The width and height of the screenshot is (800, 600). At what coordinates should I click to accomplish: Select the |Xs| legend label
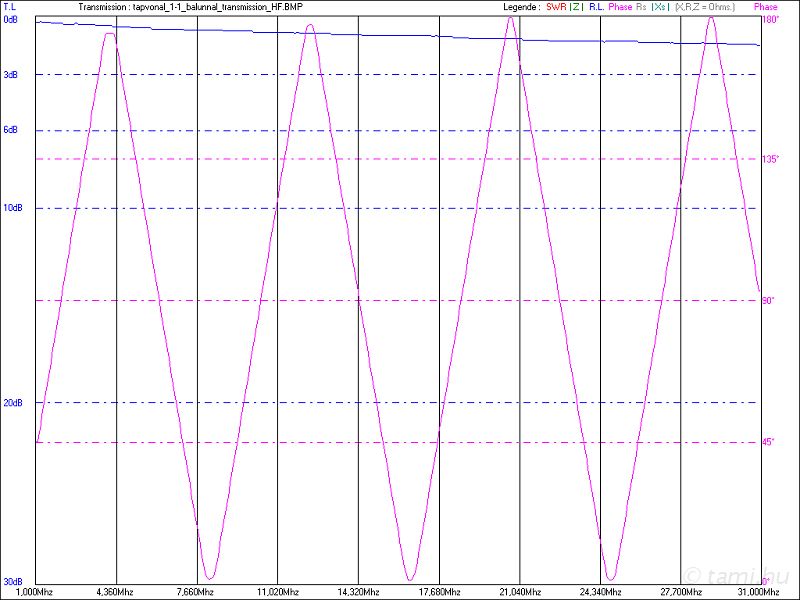coord(660,7)
